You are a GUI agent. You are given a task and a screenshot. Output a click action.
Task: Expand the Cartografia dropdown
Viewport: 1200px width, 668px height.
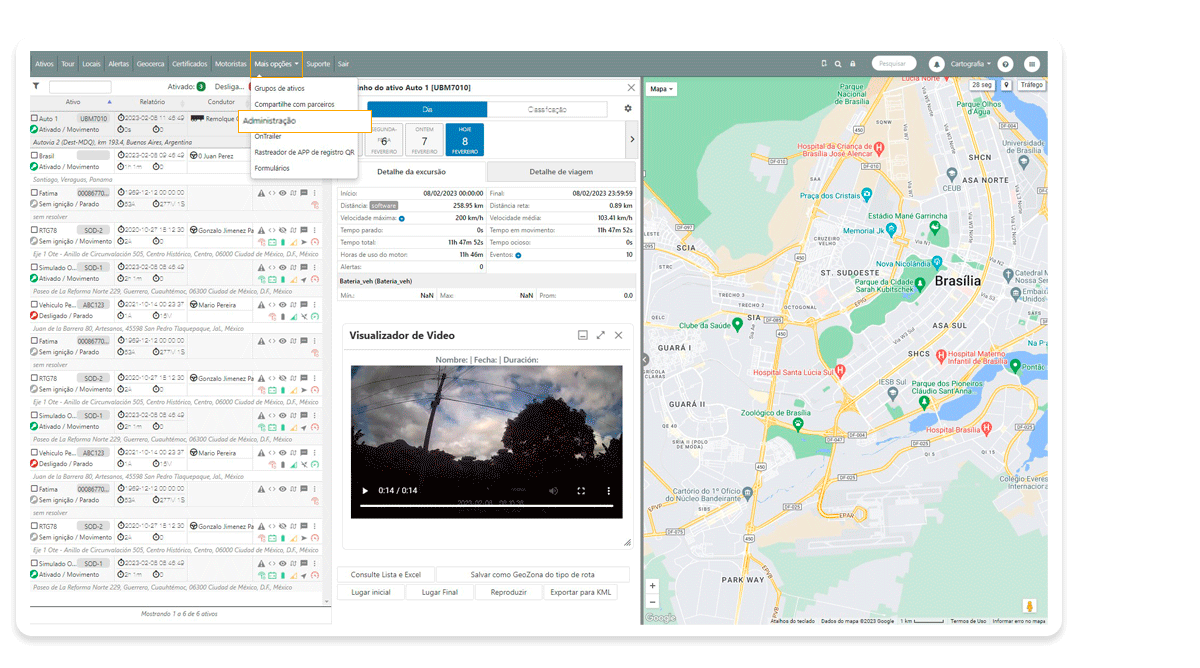[x=971, y=64]
